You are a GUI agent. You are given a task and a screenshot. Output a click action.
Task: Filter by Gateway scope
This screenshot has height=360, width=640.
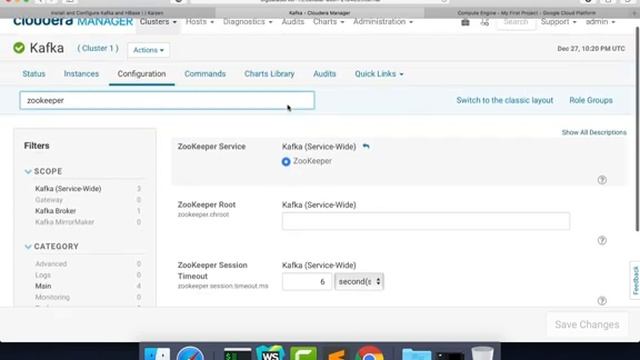point(49,200)
